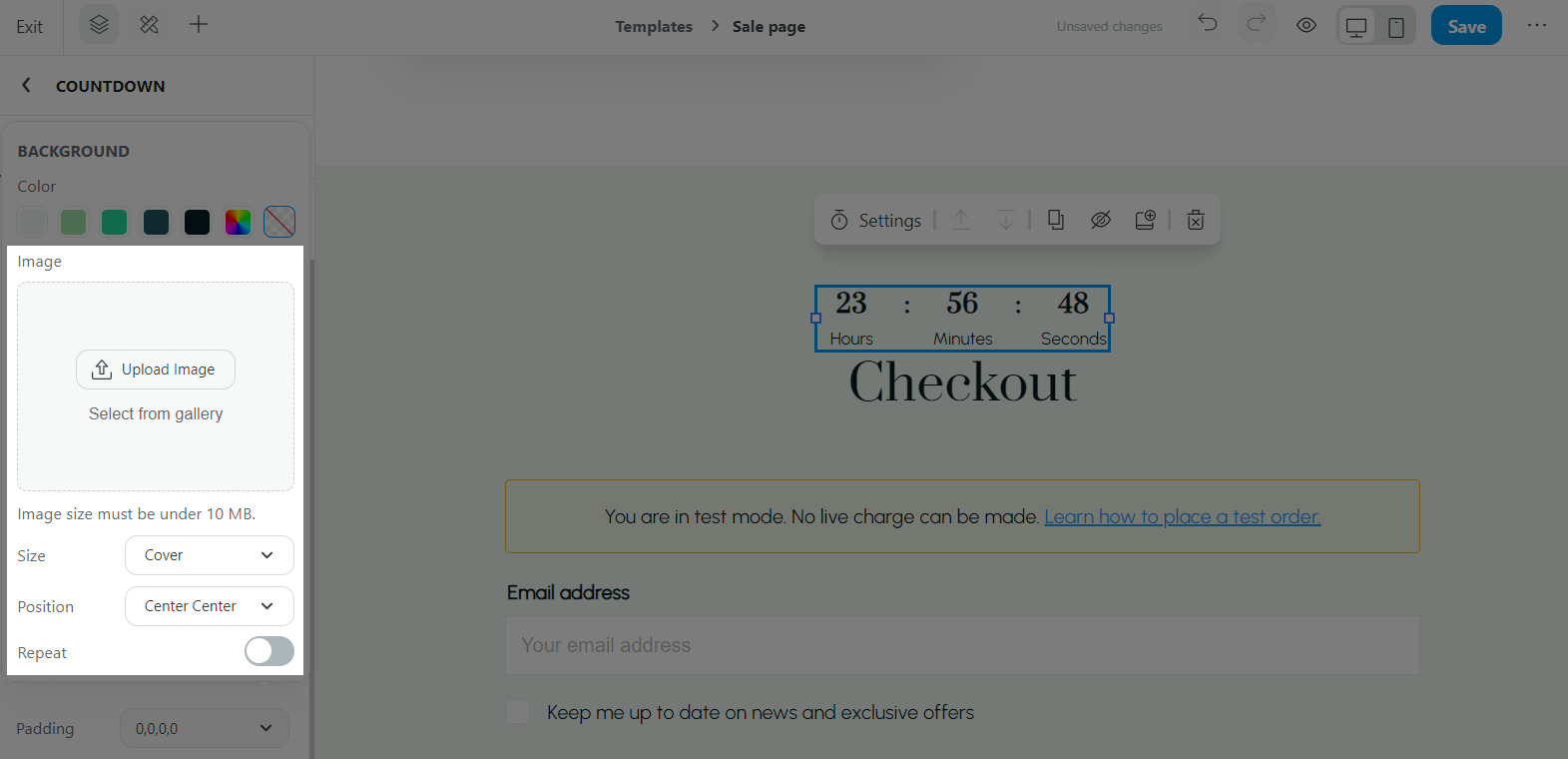Open Settings in the element toolbar

click(876, 221)
